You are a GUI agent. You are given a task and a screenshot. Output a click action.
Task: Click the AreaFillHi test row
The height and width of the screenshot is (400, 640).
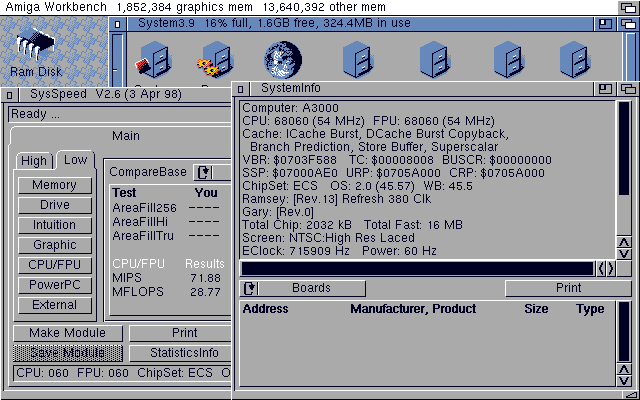166,222
